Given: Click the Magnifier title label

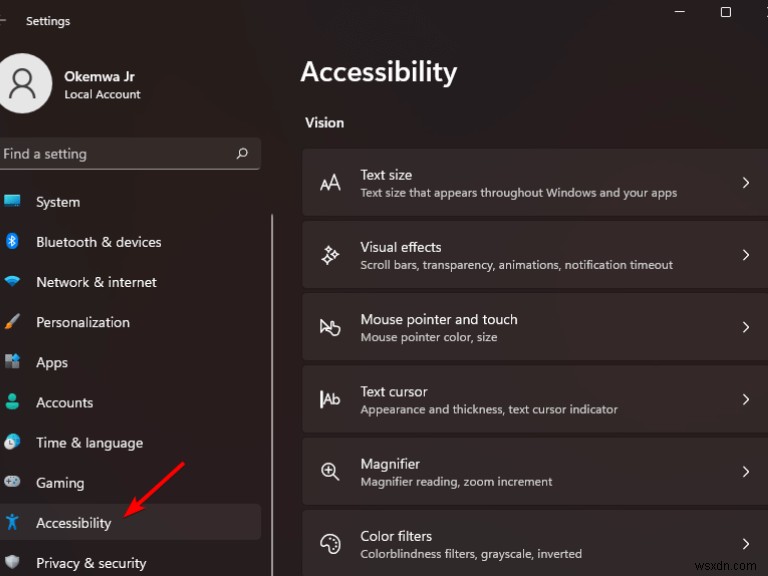Looking at the screenshot, I should coord(390,464).
